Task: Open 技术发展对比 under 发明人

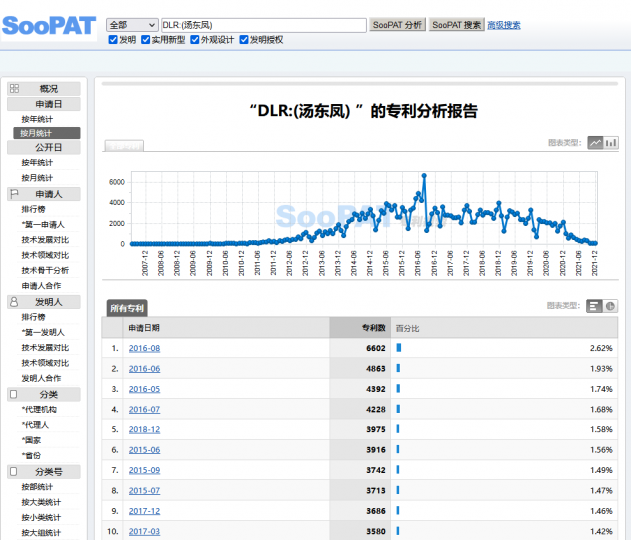Action: tap(45, 348)
